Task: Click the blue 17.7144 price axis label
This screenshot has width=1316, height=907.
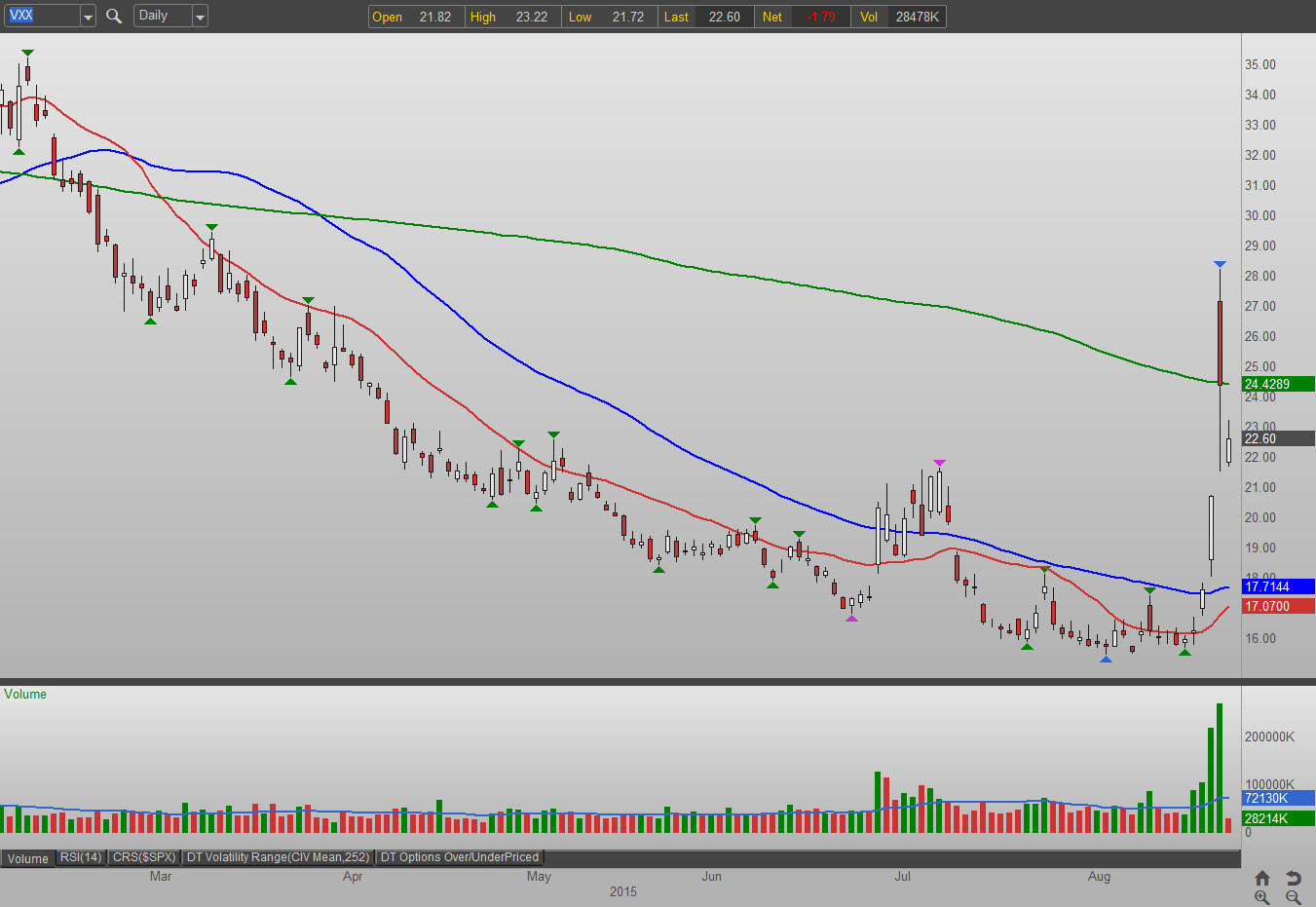Action: point(1278,586)
